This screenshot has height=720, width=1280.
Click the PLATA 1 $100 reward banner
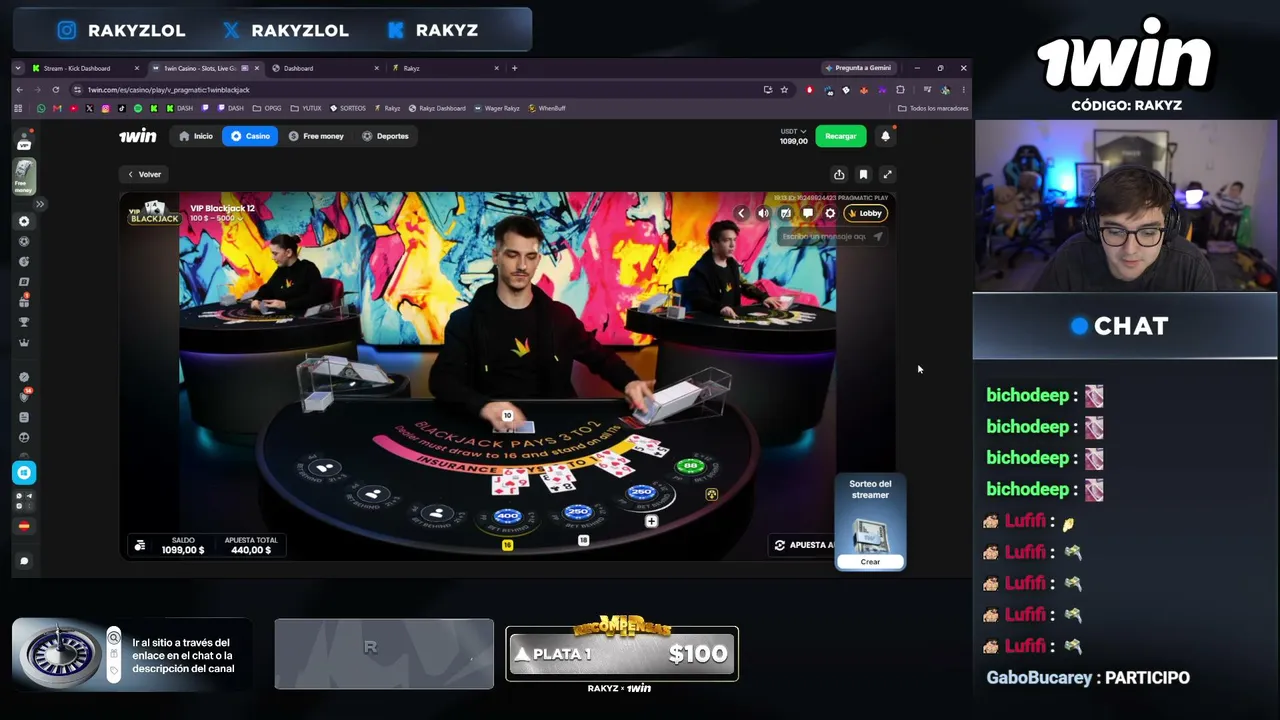tap(622, 654)
